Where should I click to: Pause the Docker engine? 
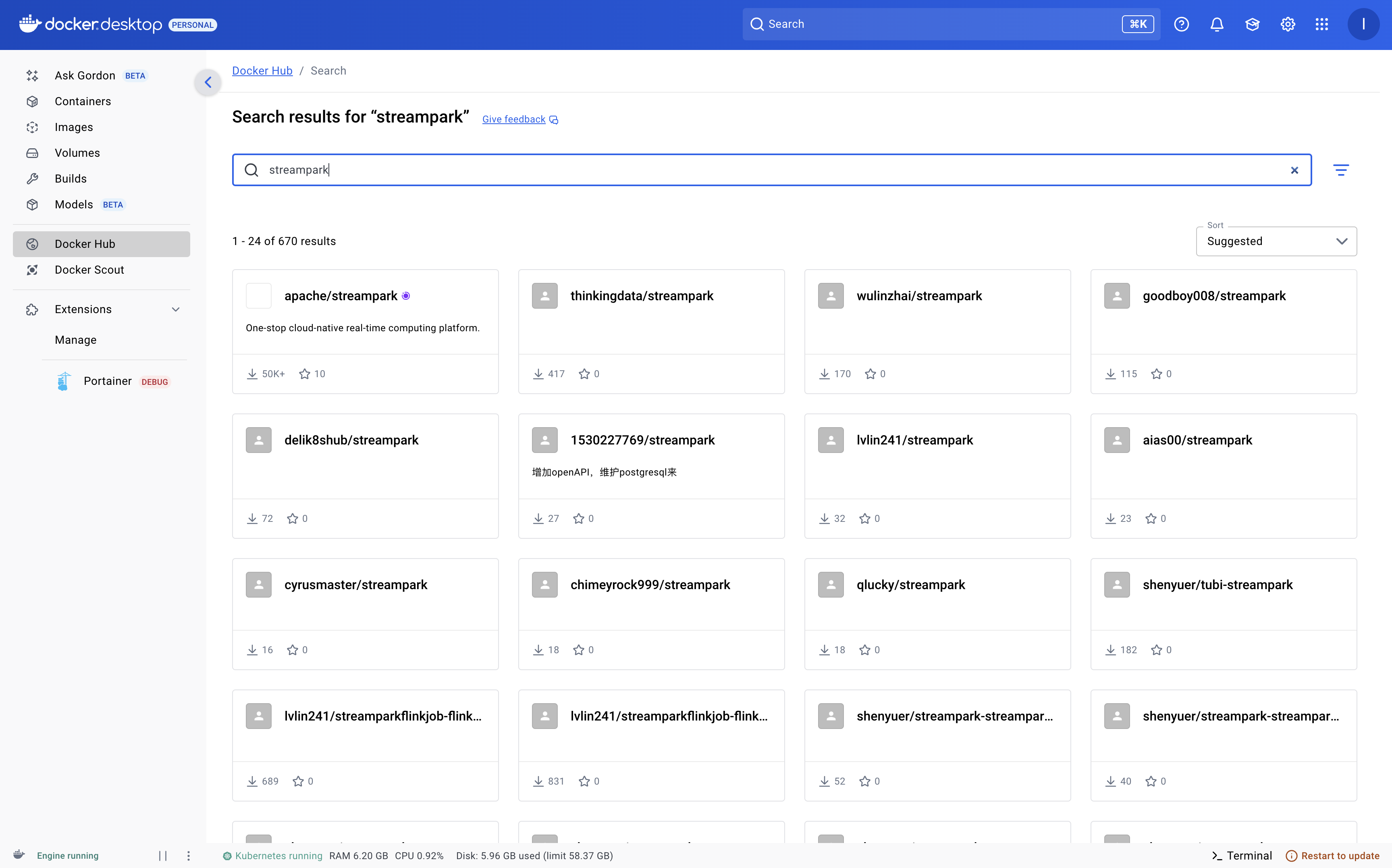point(163,856)
